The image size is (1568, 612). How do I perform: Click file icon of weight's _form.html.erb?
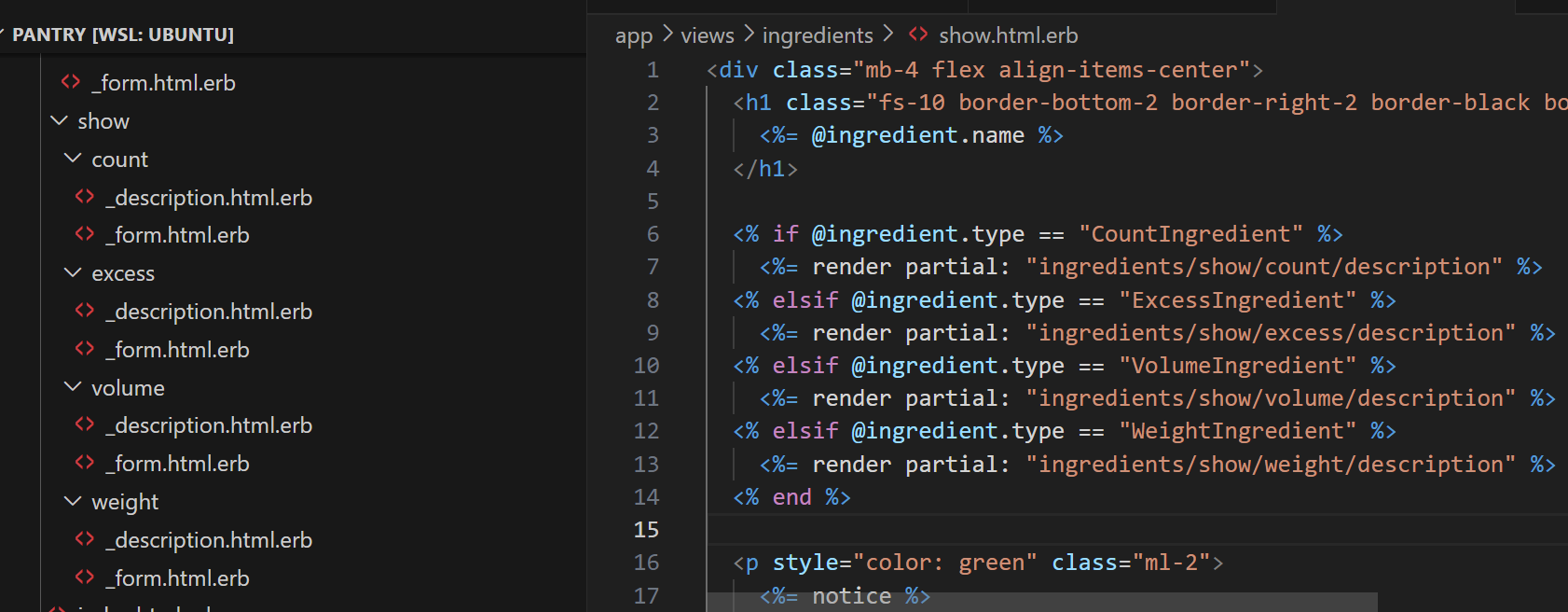[85, 577]
